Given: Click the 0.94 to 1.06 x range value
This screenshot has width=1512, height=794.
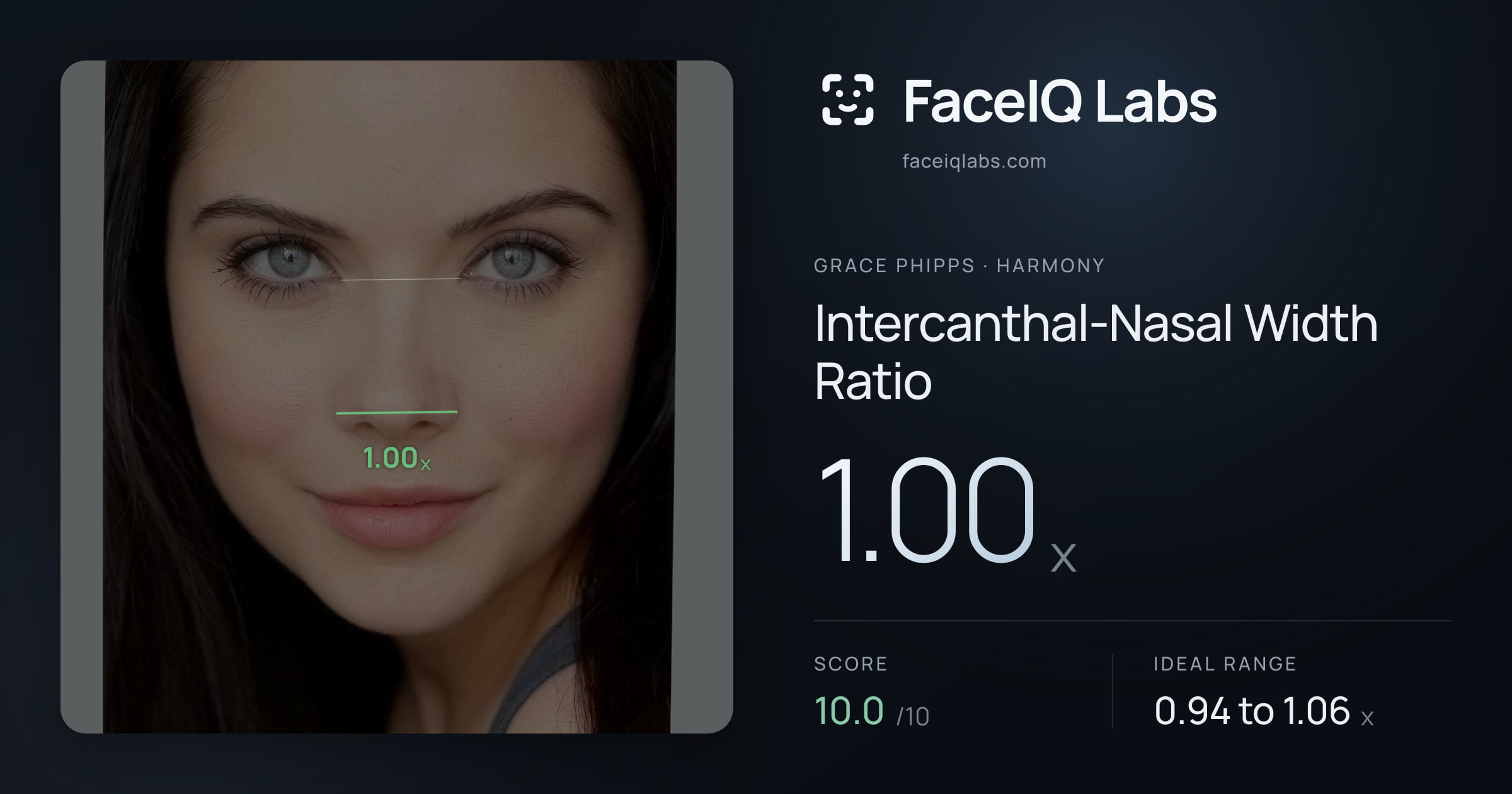Looking at the screenshot, I should pyautogui.click(x=1264, y=711).
